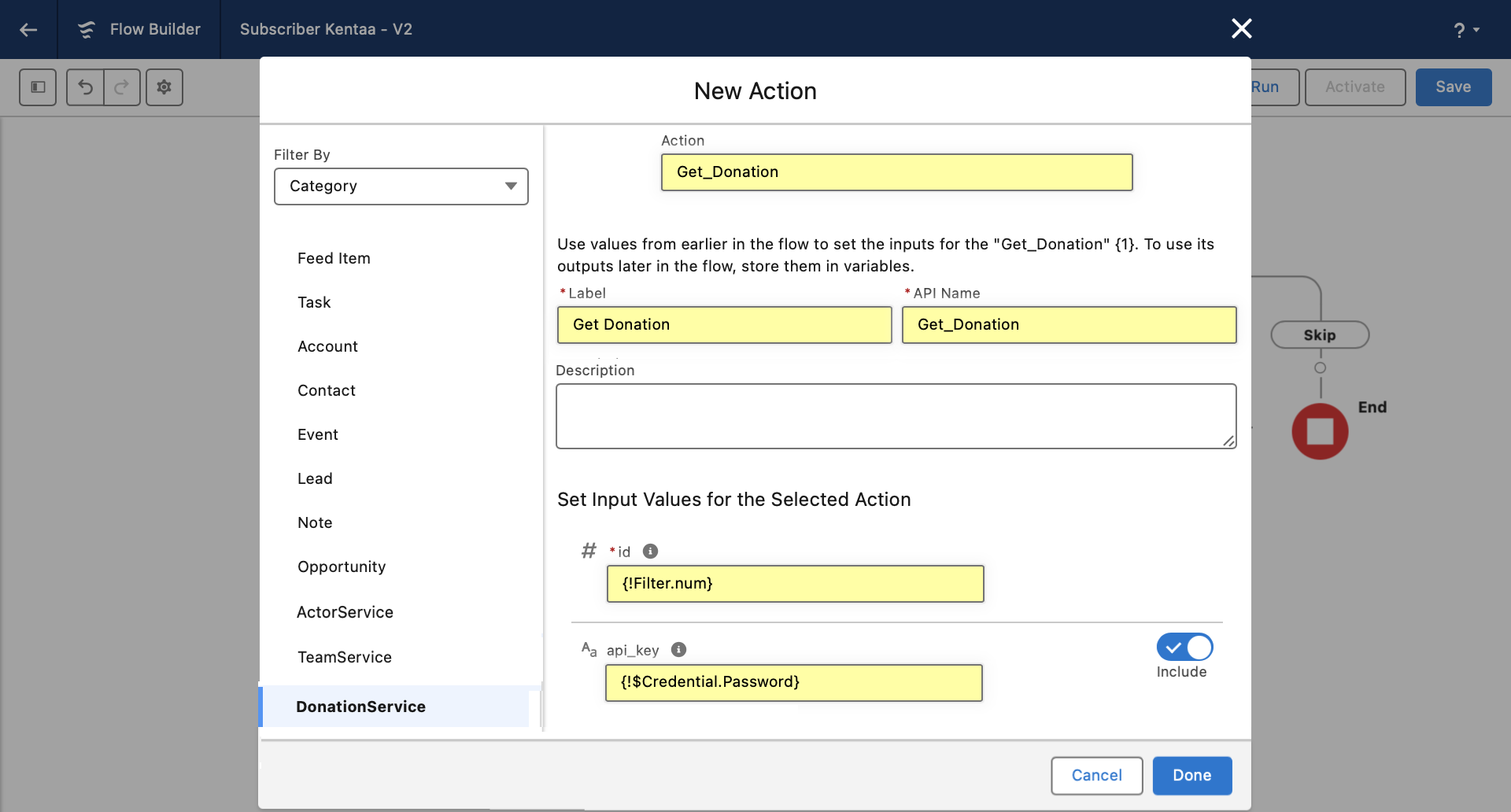Go back with the left arrow icon
Image resolution: width=1511 pixels, height=812 pixels.
pos(28,30)
